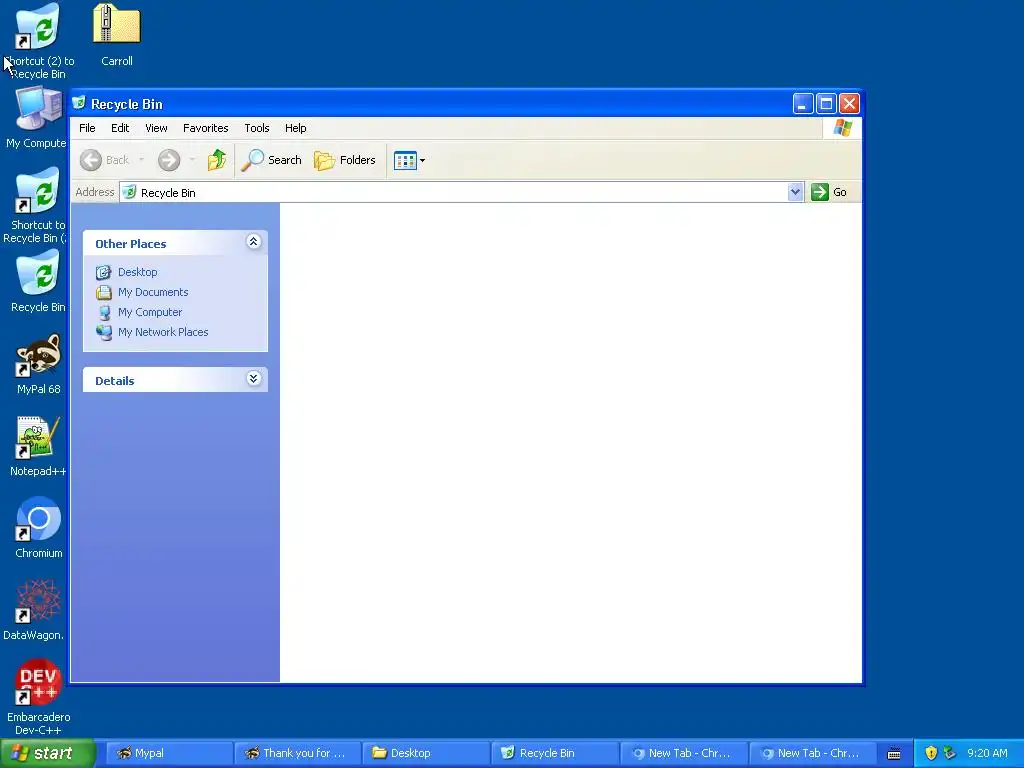The height and width of the screenshot is (768, 1024).
Task: Collapse the Other Places panel
Action: click(x=253, y=242)
